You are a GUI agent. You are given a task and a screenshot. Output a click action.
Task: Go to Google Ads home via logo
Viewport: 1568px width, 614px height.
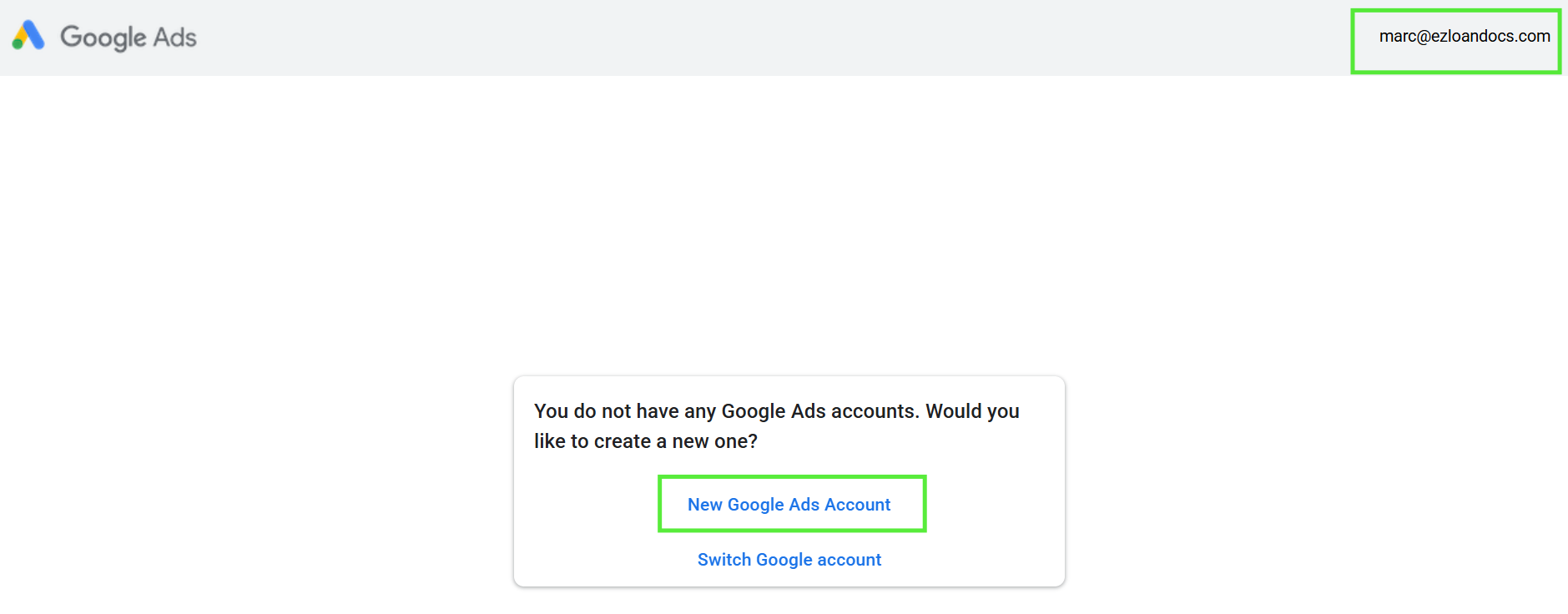[28, 36]
